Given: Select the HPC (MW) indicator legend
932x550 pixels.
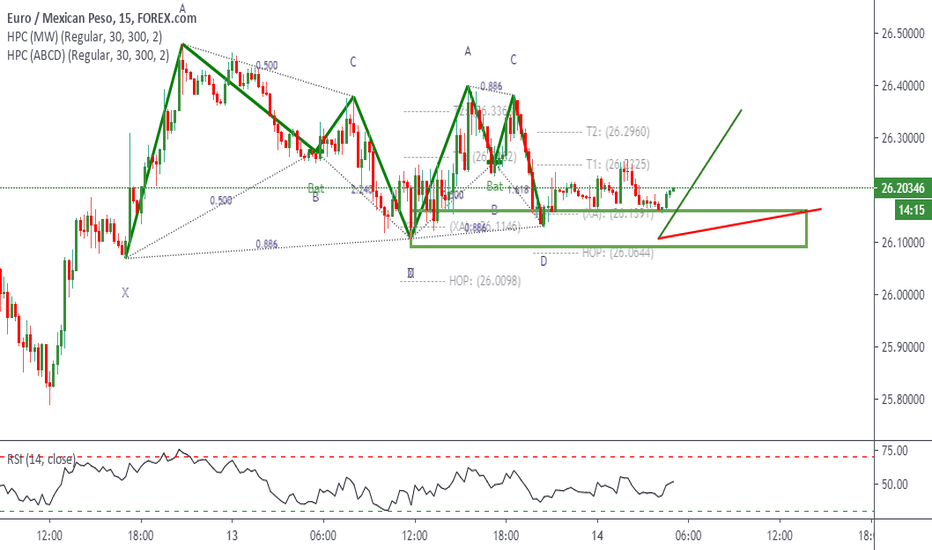Looking at the screenshot, I should (84, 37).
